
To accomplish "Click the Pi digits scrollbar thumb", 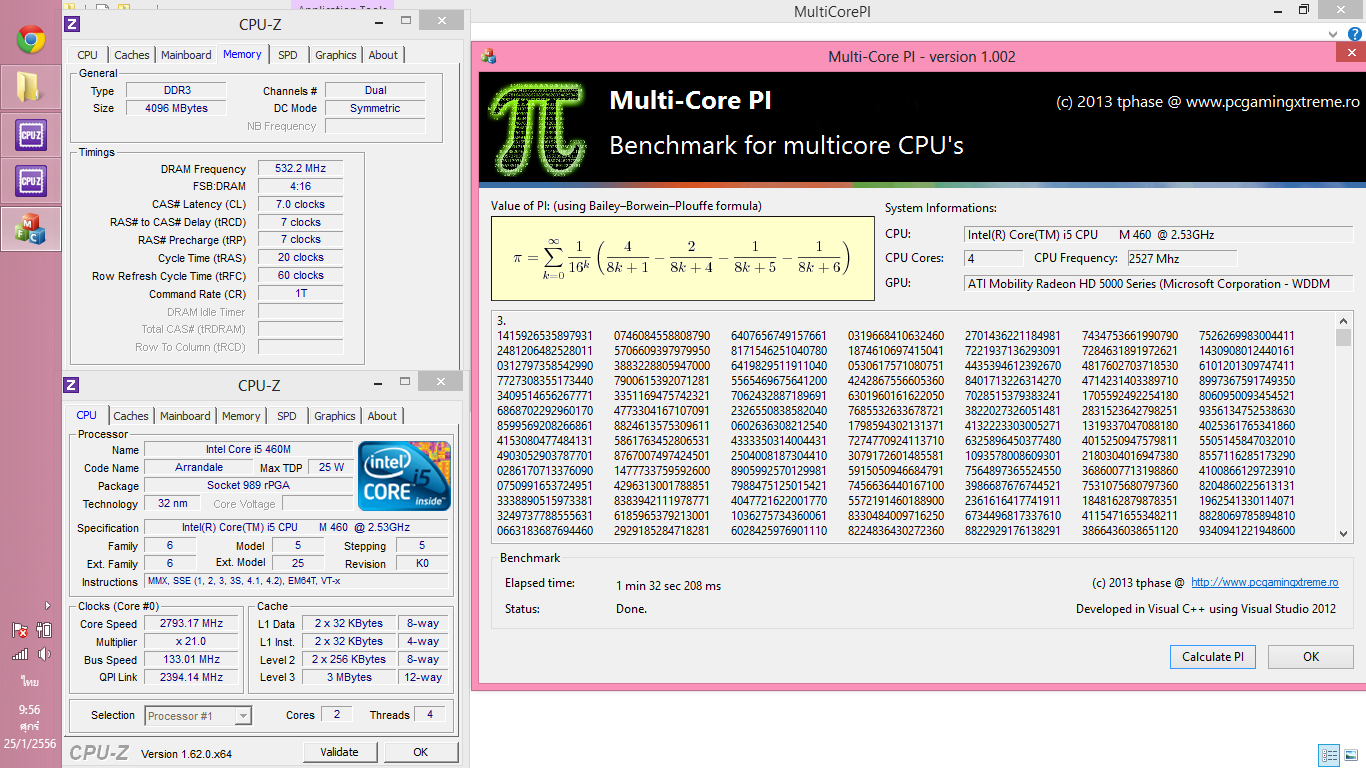I will (1343, 338).
